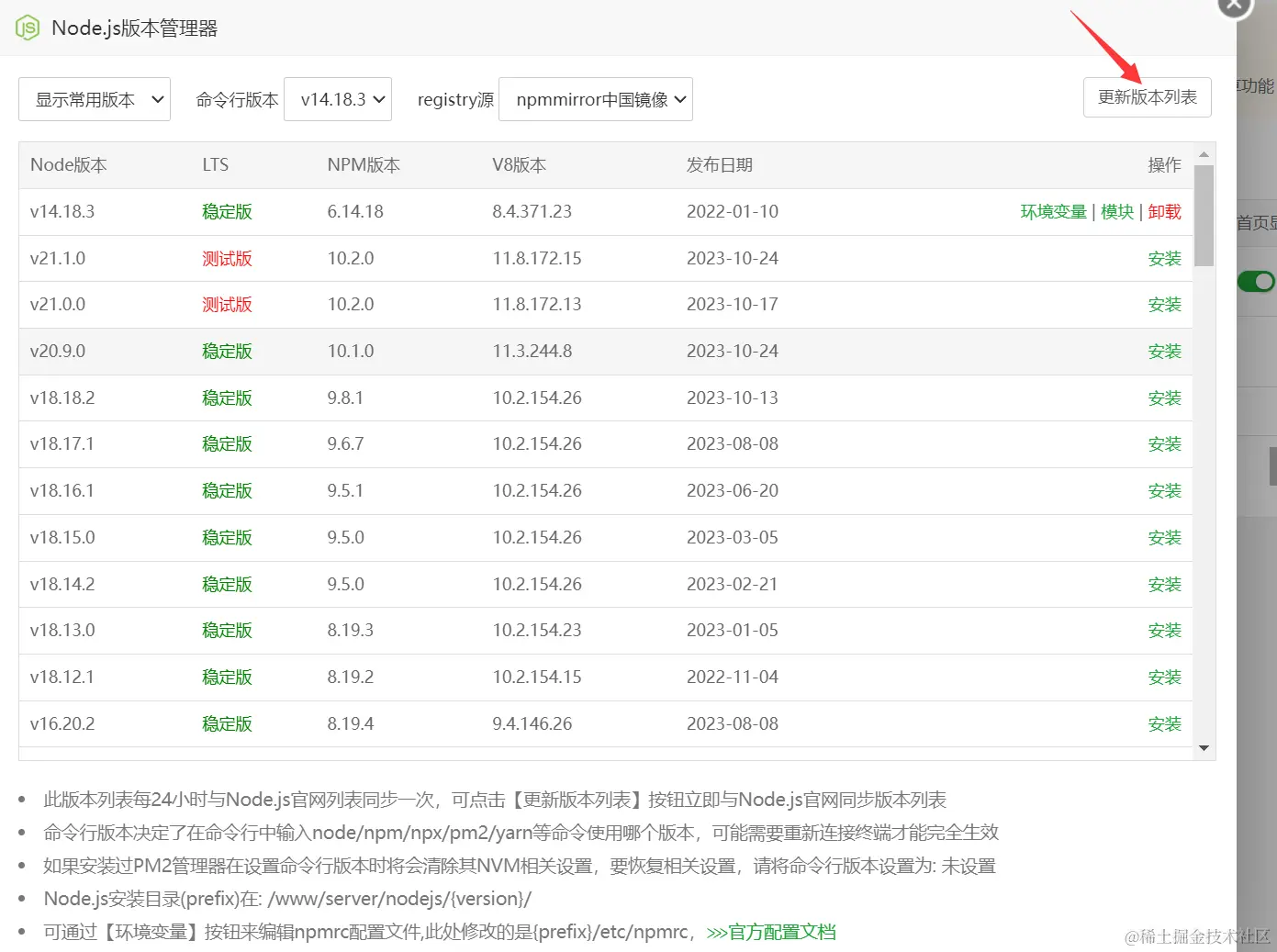Open the registry源 npmmirror mirror dropdown
This screenshot has height=952, width=1277.
coord(596,98)
